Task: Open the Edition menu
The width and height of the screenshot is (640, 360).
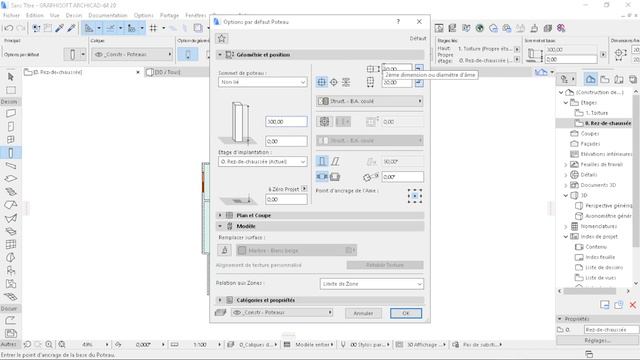Action: tap(35, 15)
